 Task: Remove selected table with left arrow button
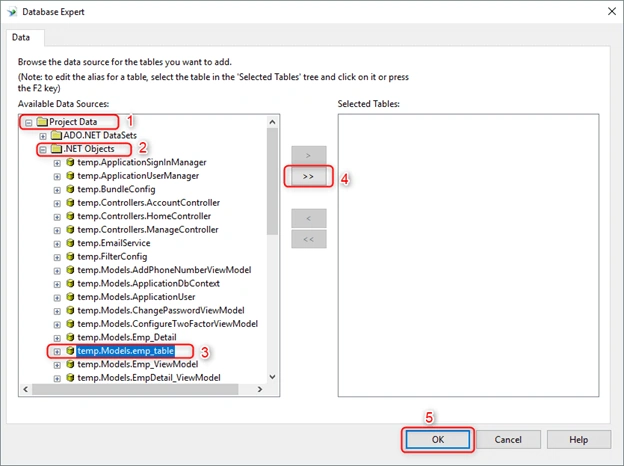pyautogui.click(x=308, y=218)
